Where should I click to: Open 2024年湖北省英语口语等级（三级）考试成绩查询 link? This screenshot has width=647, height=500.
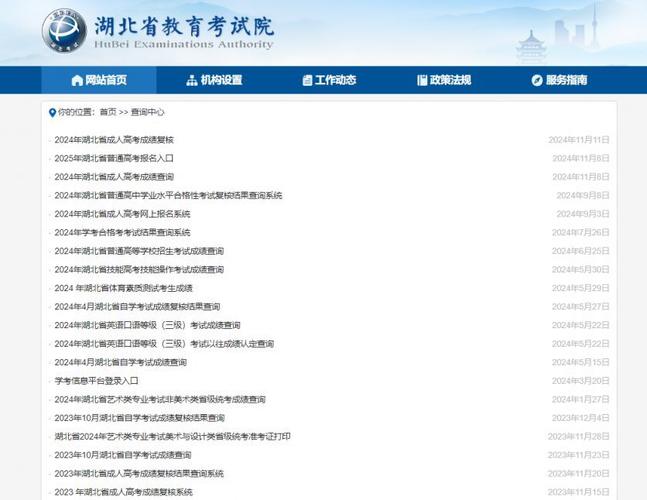(147, 325)
